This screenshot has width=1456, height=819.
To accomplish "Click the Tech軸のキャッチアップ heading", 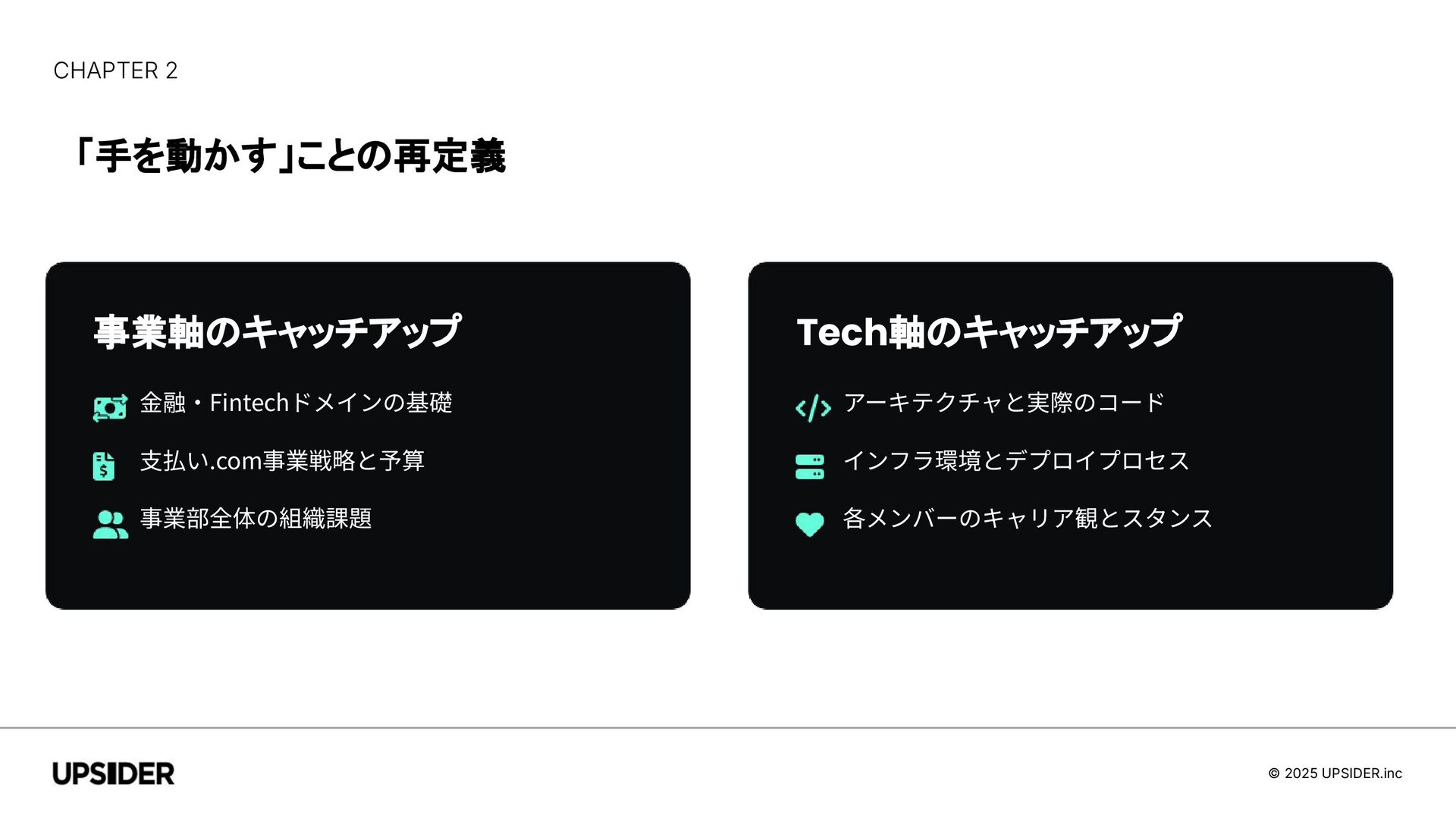I will pyautogui.click(x=989, y=332).
